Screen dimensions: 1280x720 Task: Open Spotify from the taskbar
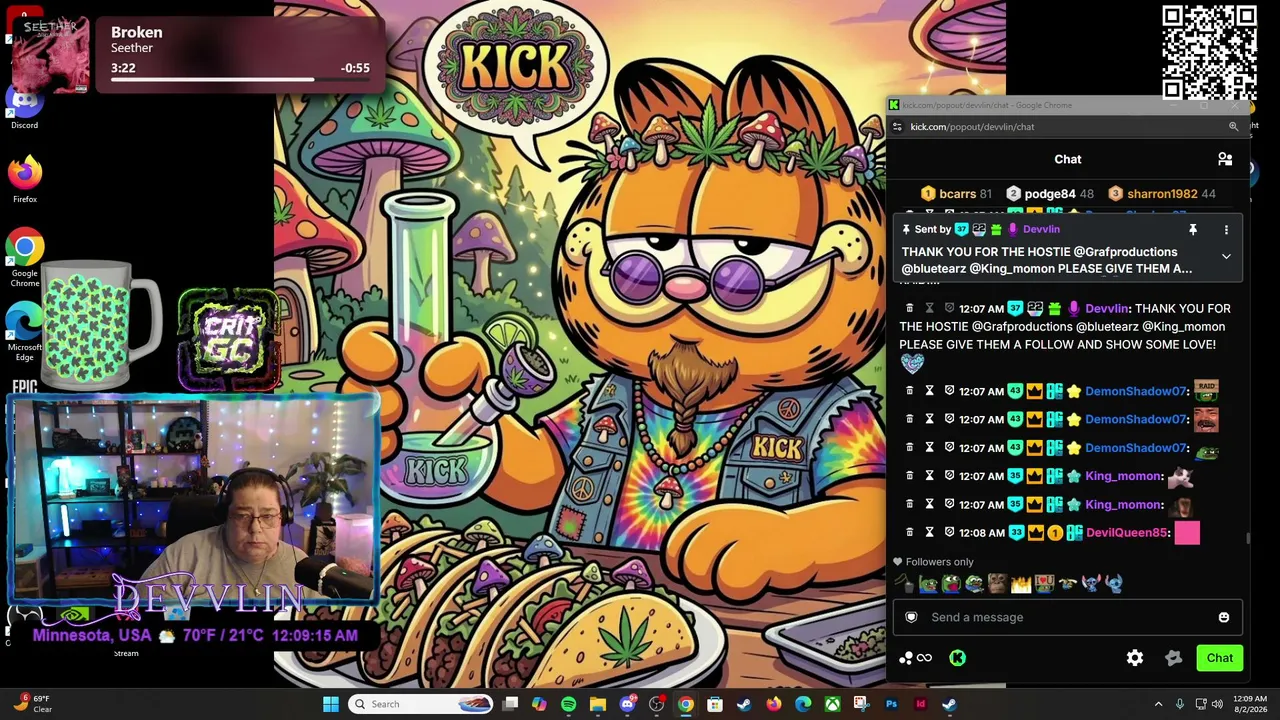click(x=568, y=704)
